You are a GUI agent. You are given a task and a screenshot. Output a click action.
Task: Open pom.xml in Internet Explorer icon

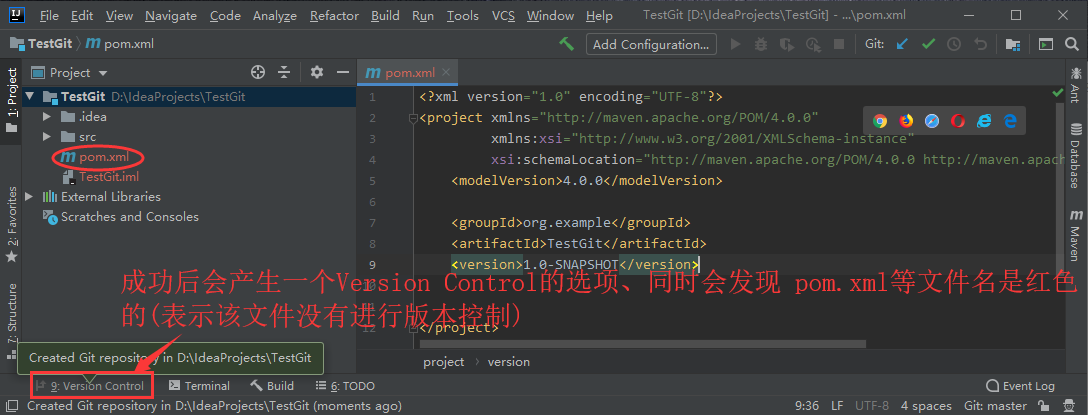coord(984,121)
